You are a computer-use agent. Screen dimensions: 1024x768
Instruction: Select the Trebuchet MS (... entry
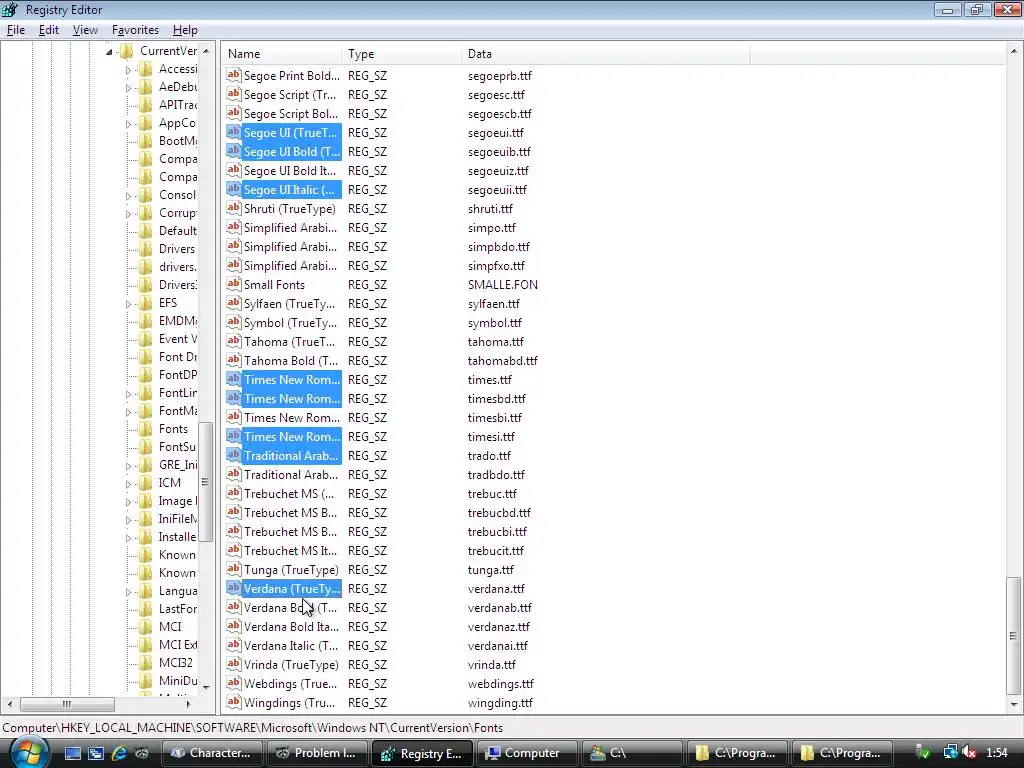click(x=289, y=494)
